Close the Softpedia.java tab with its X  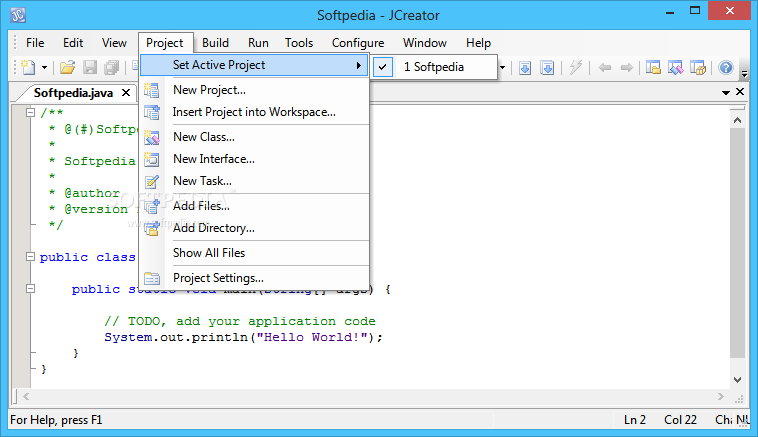click(126, 92)
